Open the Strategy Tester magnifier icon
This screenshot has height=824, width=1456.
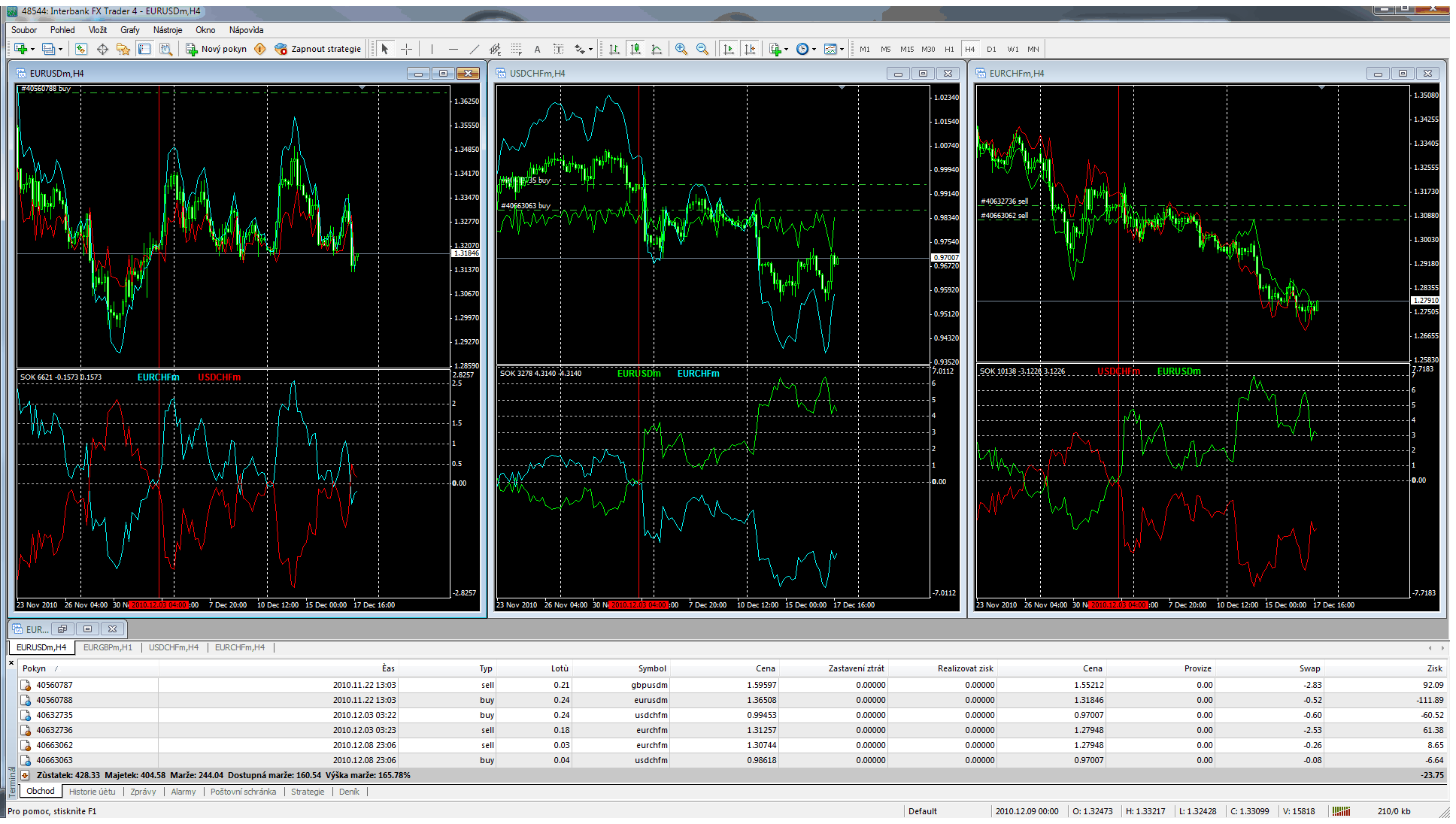(165, 49)
